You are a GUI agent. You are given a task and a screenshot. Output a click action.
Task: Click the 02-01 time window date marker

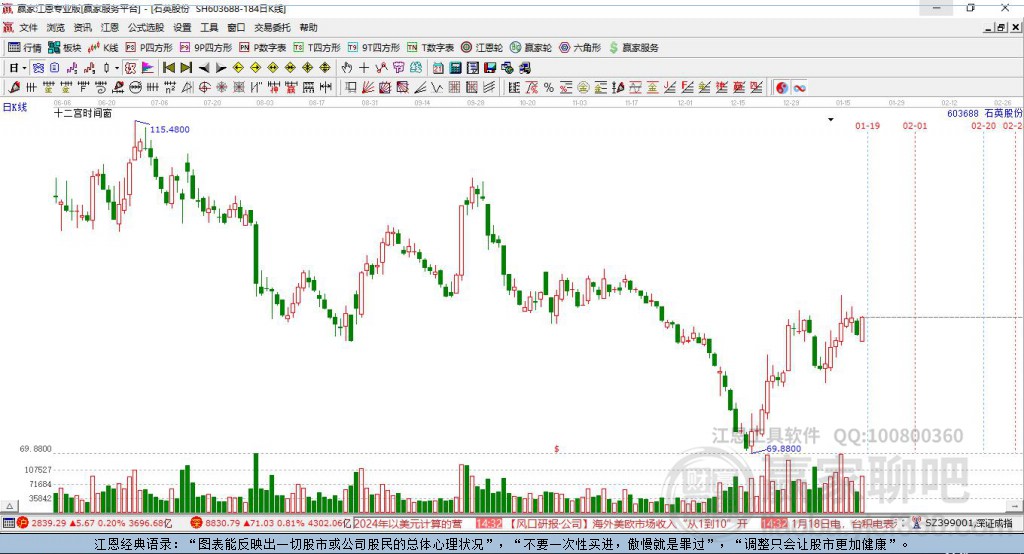pyautogui.click(x=915, y=125)
